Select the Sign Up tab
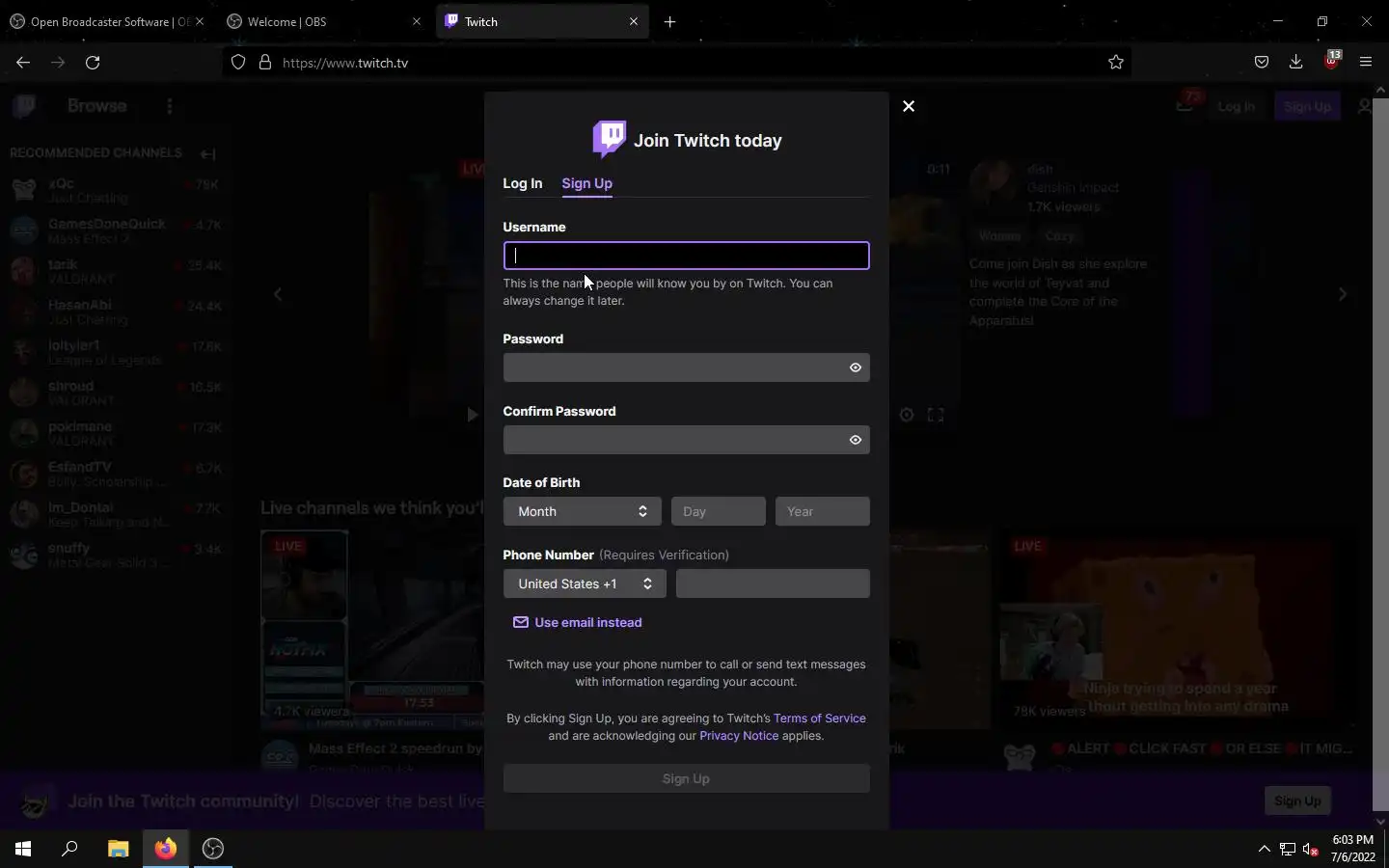The image size is (1389, 868). 587,183
